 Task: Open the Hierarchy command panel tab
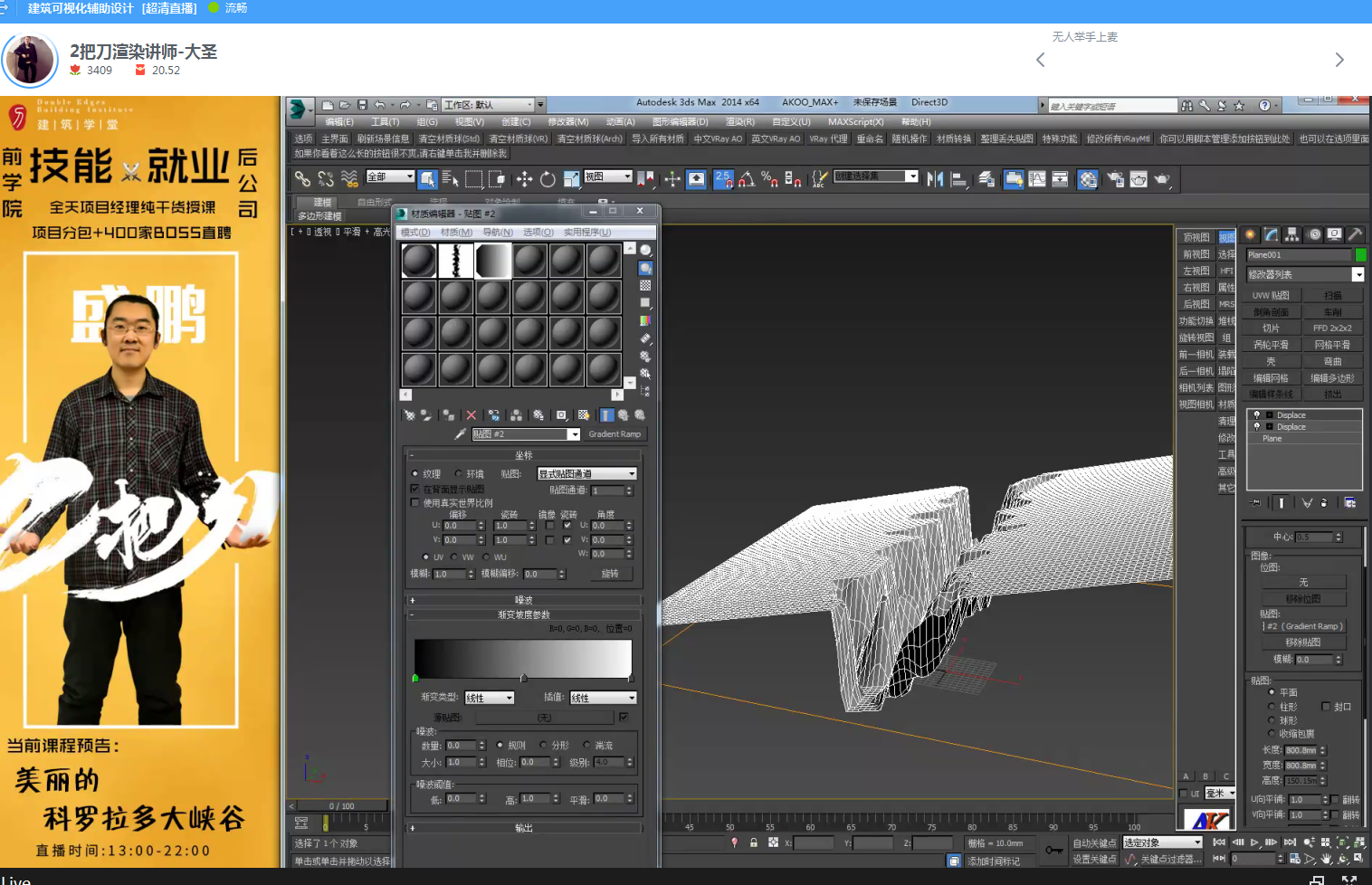[1292, 234]
